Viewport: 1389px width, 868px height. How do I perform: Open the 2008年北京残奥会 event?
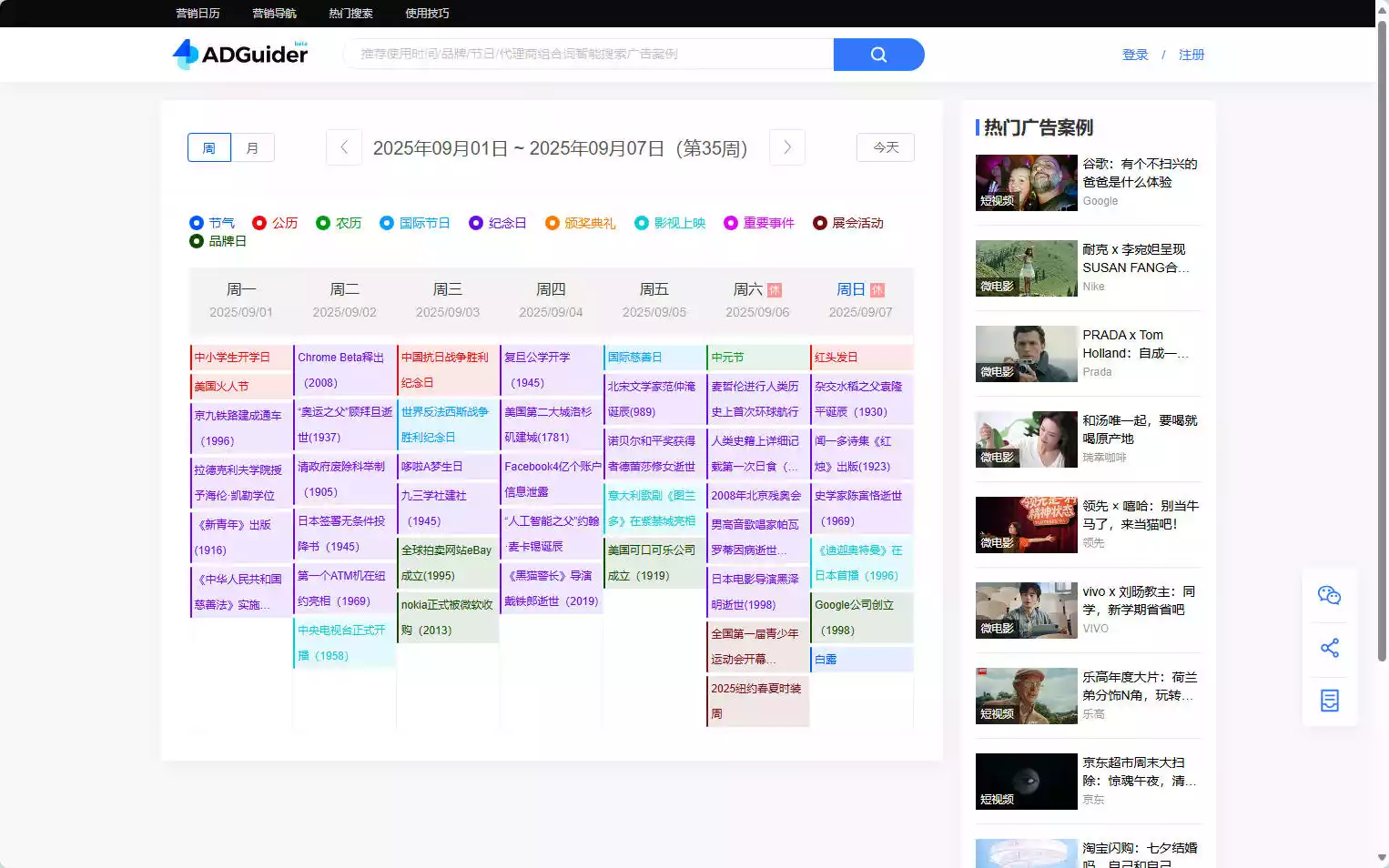pos(758,496)
